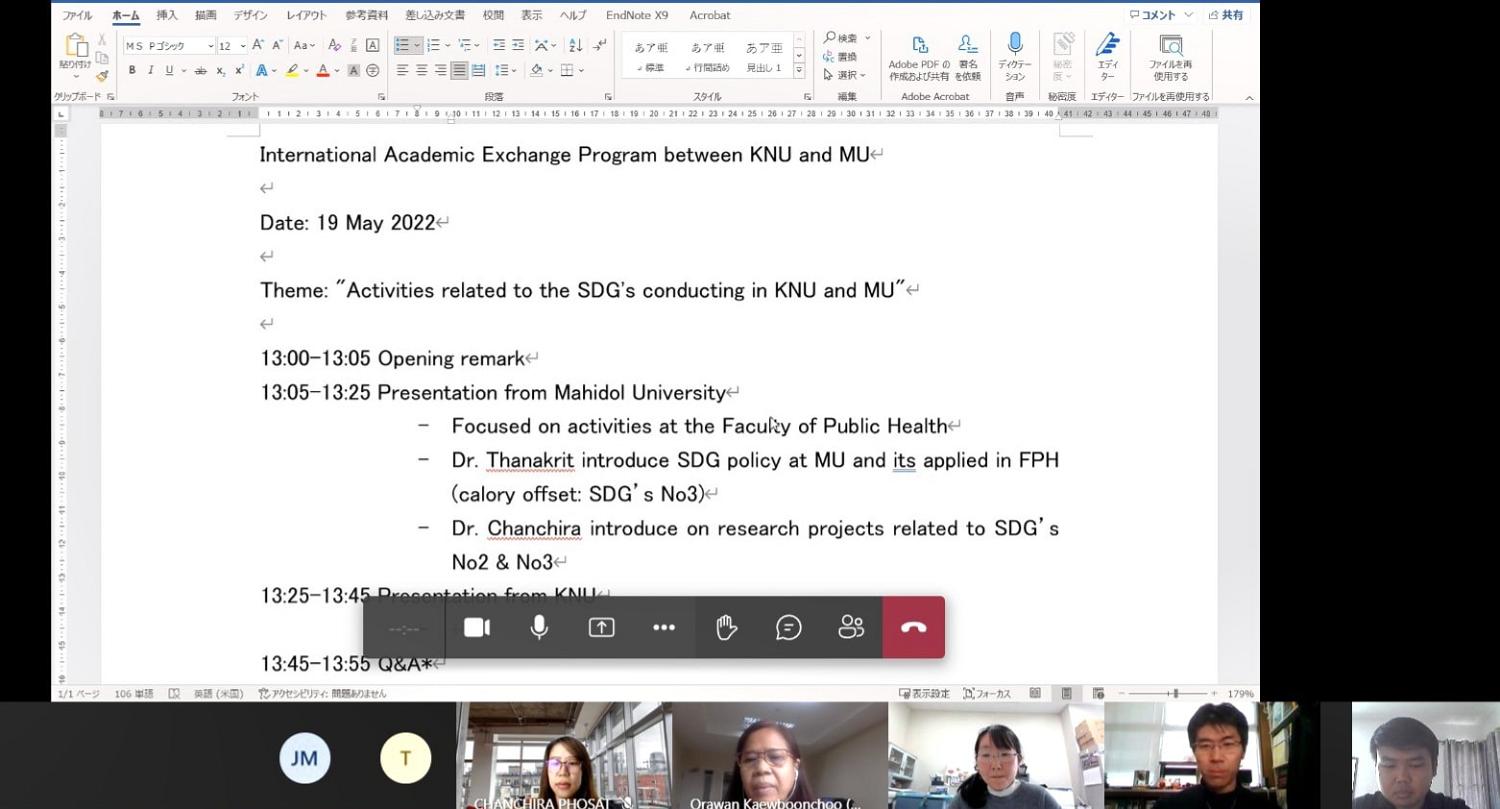The width and height of the screenshot is (1500, 809).
Task: Expand the underline style dropdown arrow
Action: (x=183, y=70)
